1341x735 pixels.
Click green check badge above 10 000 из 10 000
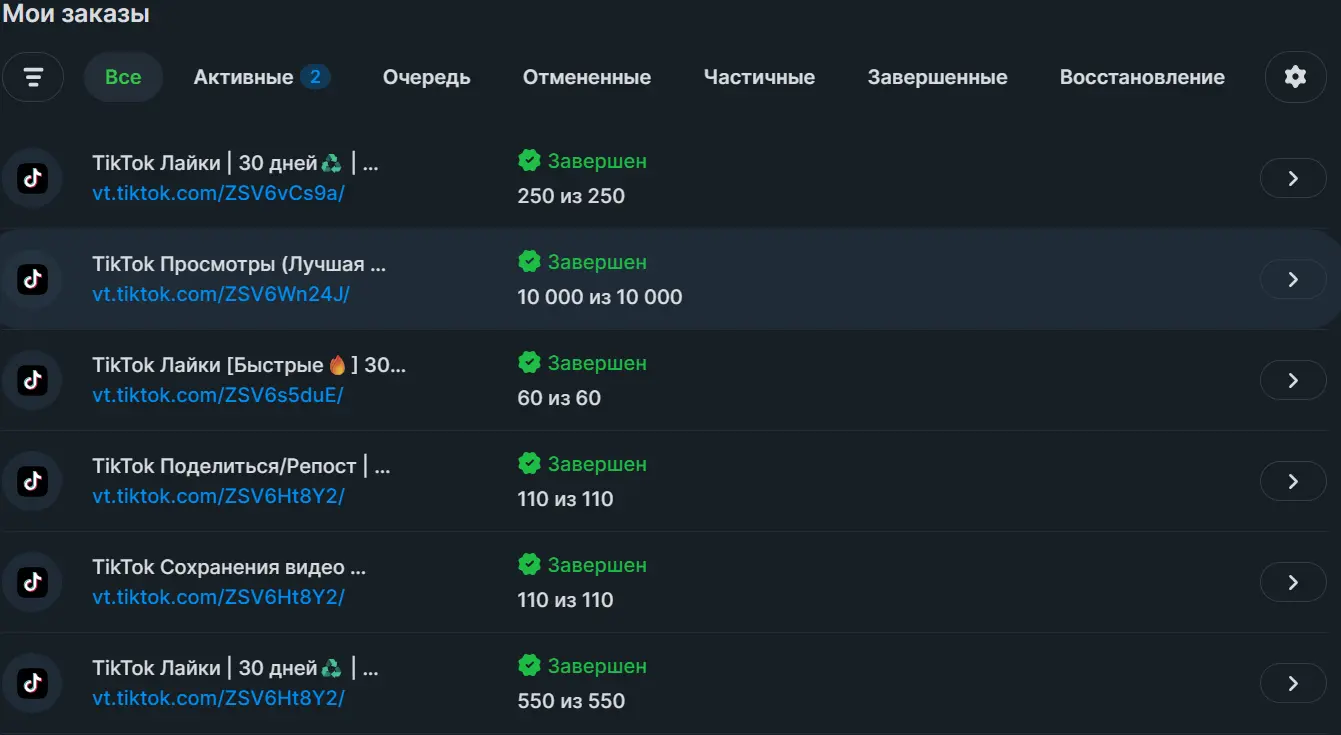(529, 261)
